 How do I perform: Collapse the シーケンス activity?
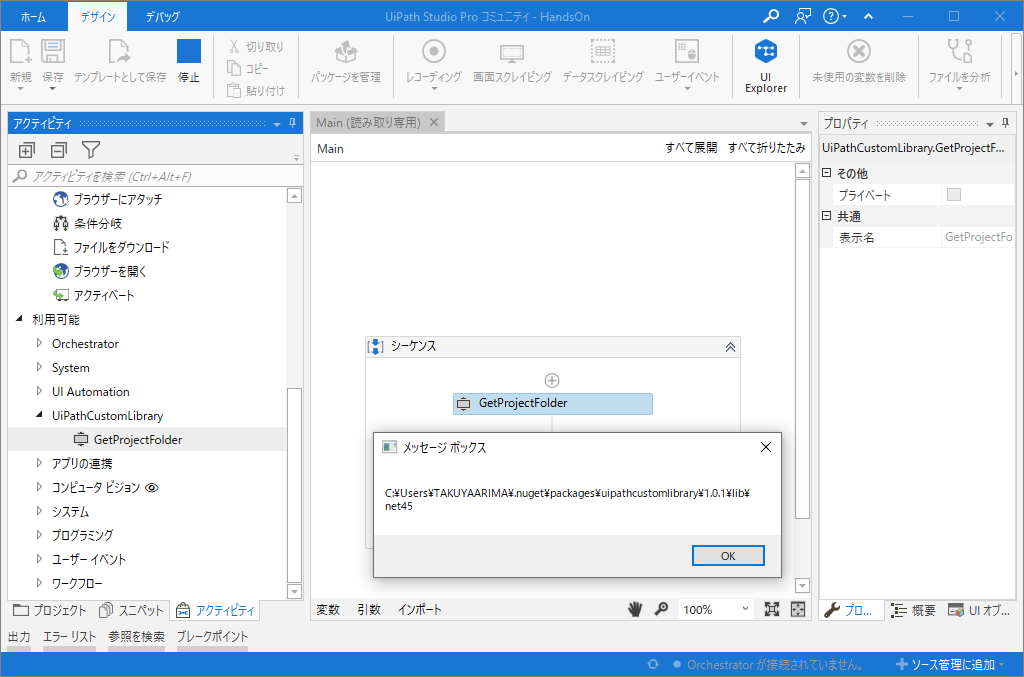[x=730, y=347]
